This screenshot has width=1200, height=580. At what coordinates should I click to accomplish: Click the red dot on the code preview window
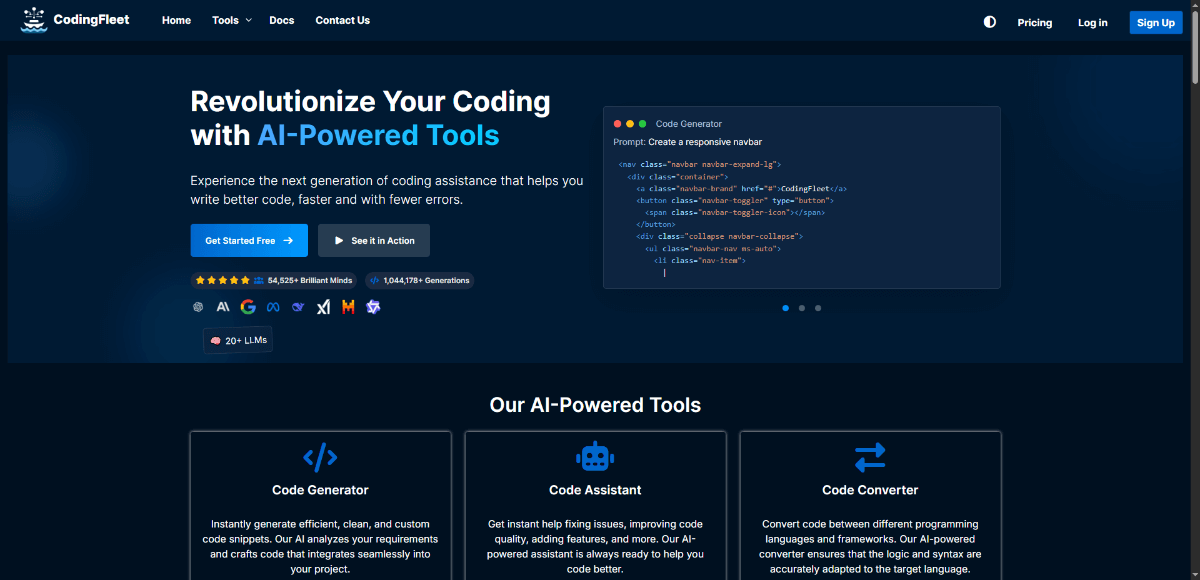point(617,123)
